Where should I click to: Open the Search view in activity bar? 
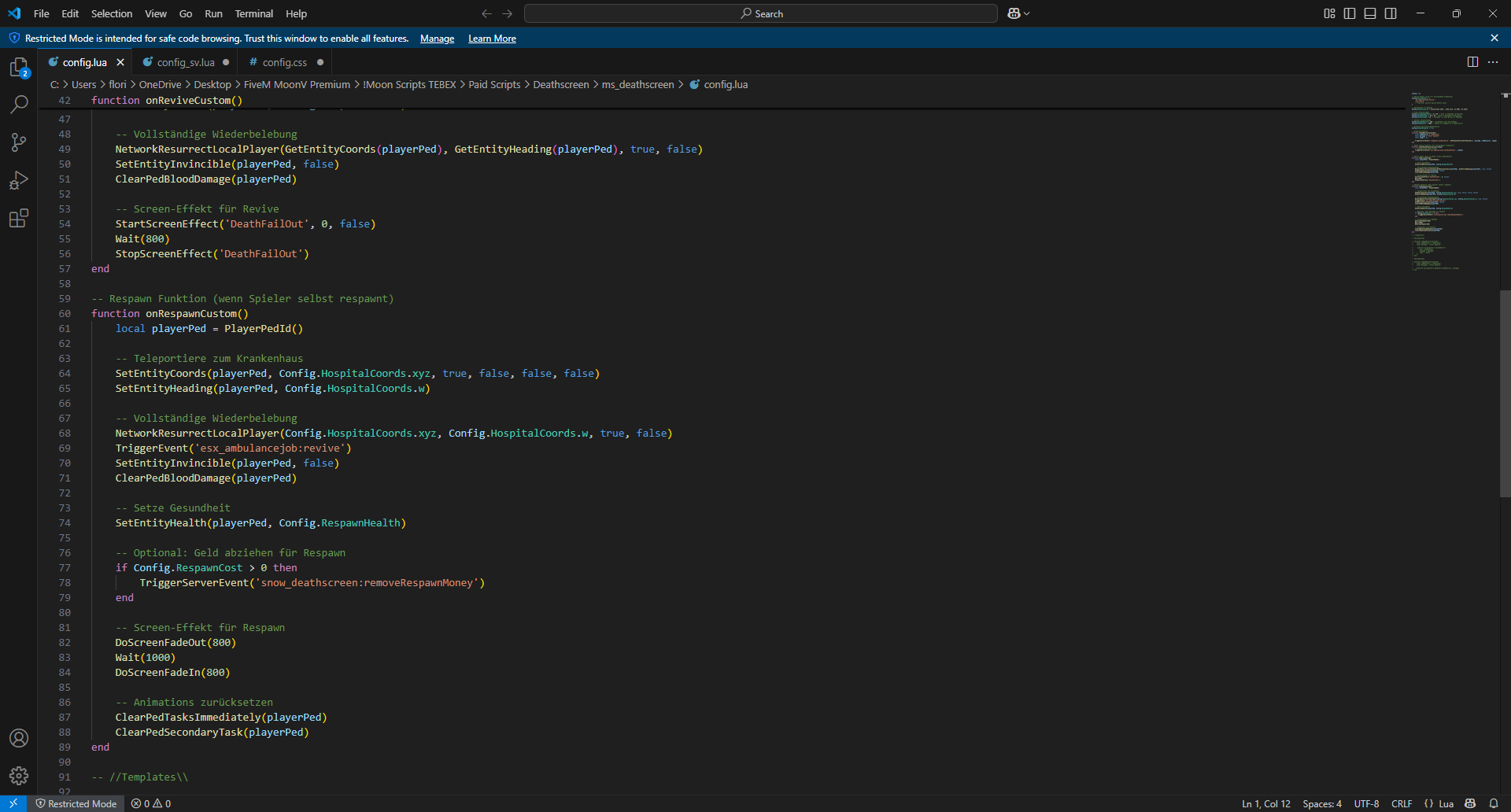(x=19, y=105)
